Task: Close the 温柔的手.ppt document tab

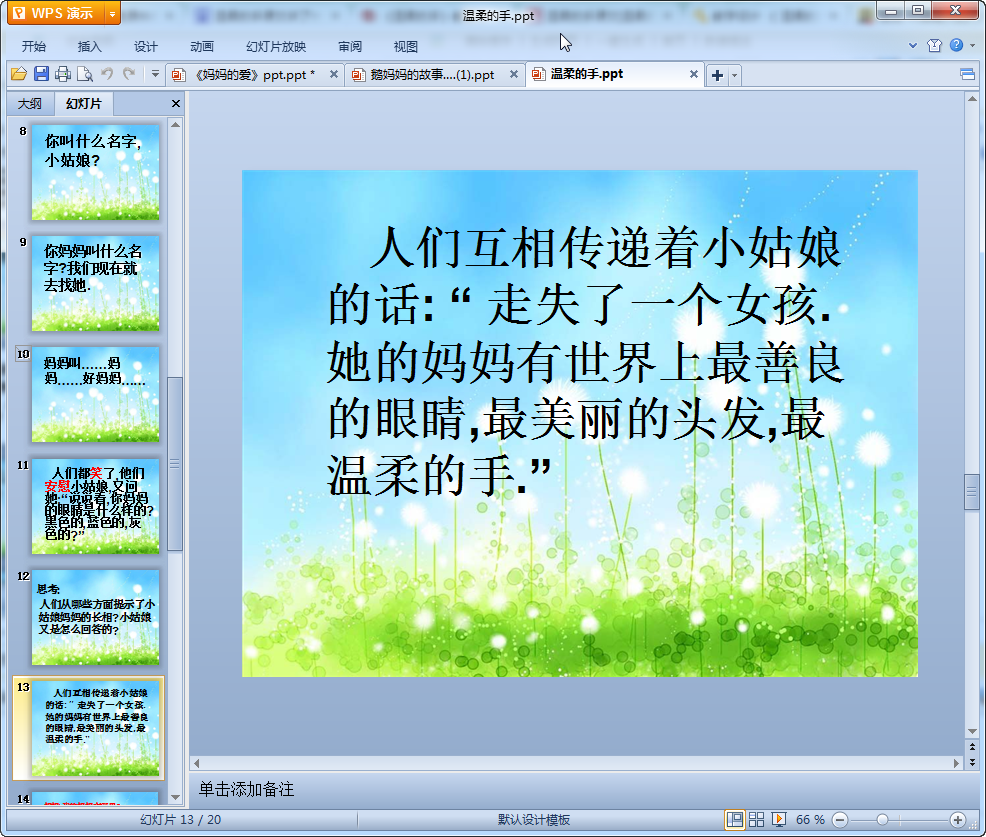Action: [694, 74]
